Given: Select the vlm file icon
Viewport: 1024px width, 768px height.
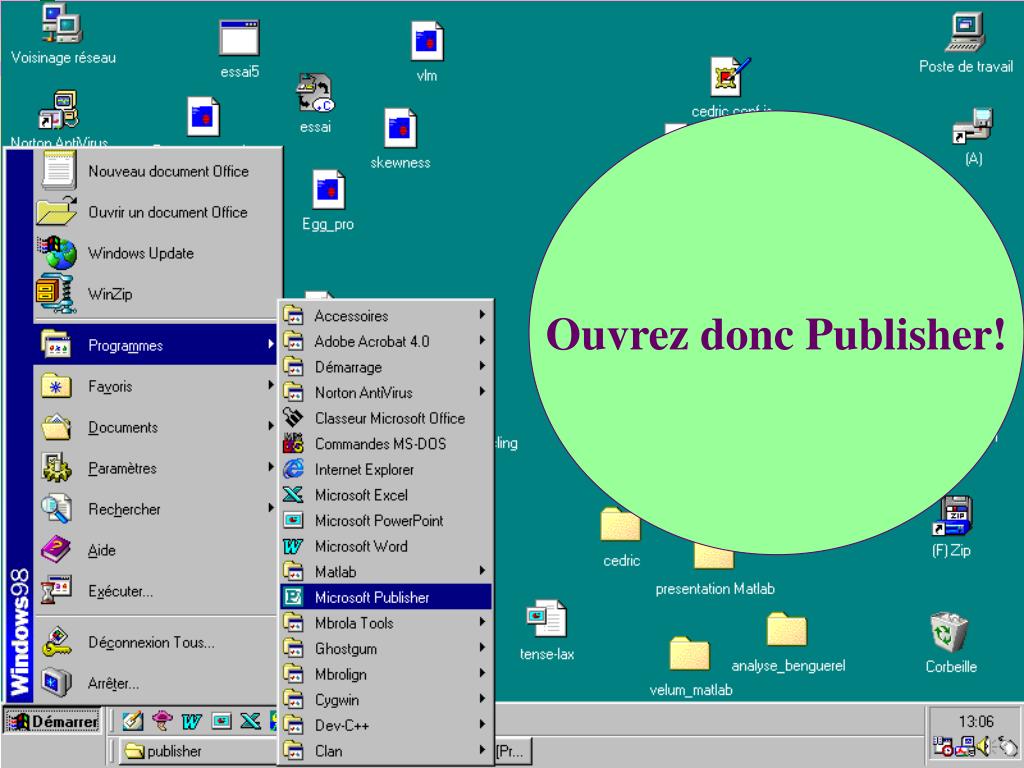Looking at the screenshot, I should point(427,52).
